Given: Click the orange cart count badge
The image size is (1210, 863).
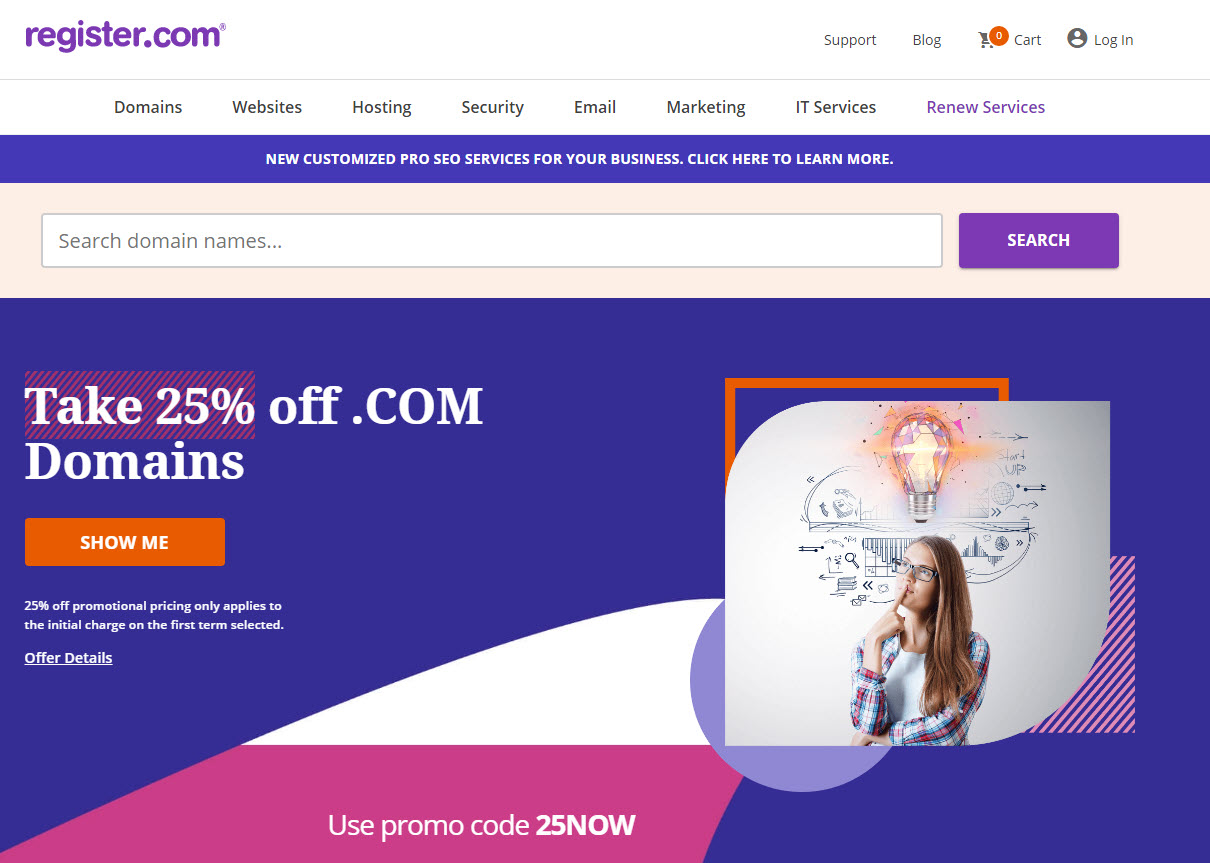Looking at the screenshot, I should (x=999, y=35).
